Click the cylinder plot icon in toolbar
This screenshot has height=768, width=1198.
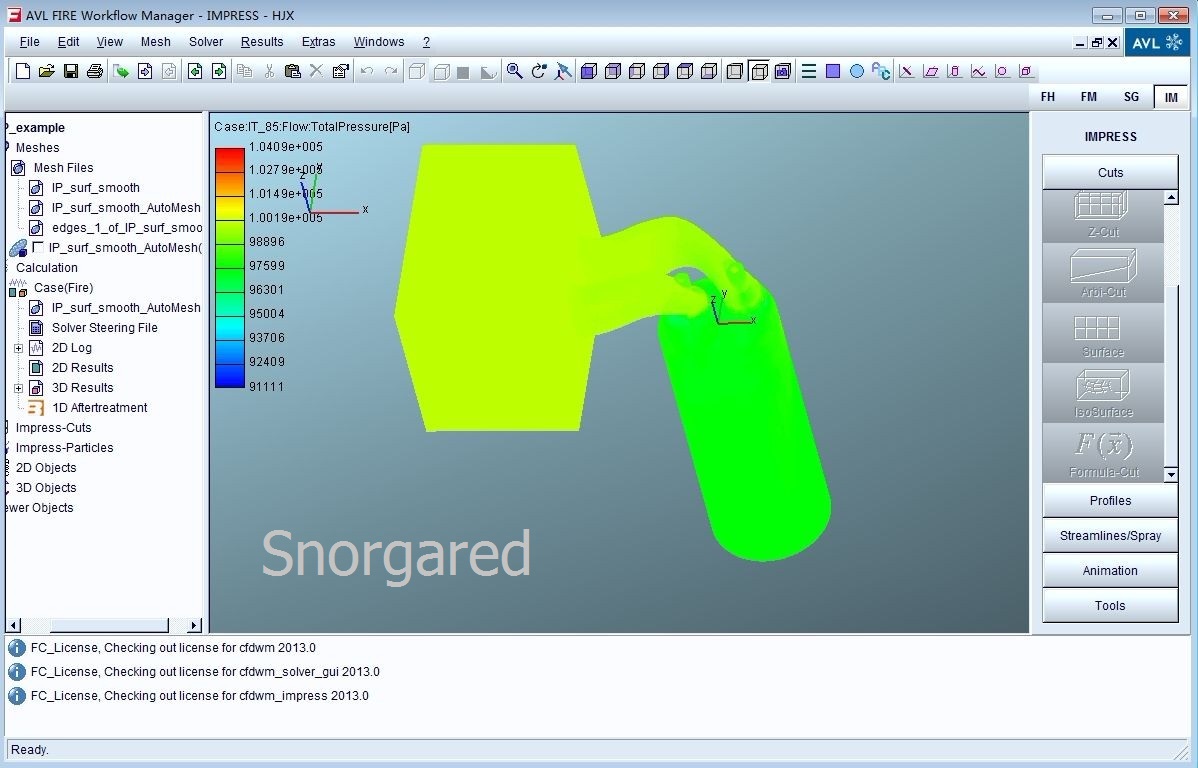pyautogui.click(x=954, y=71)
